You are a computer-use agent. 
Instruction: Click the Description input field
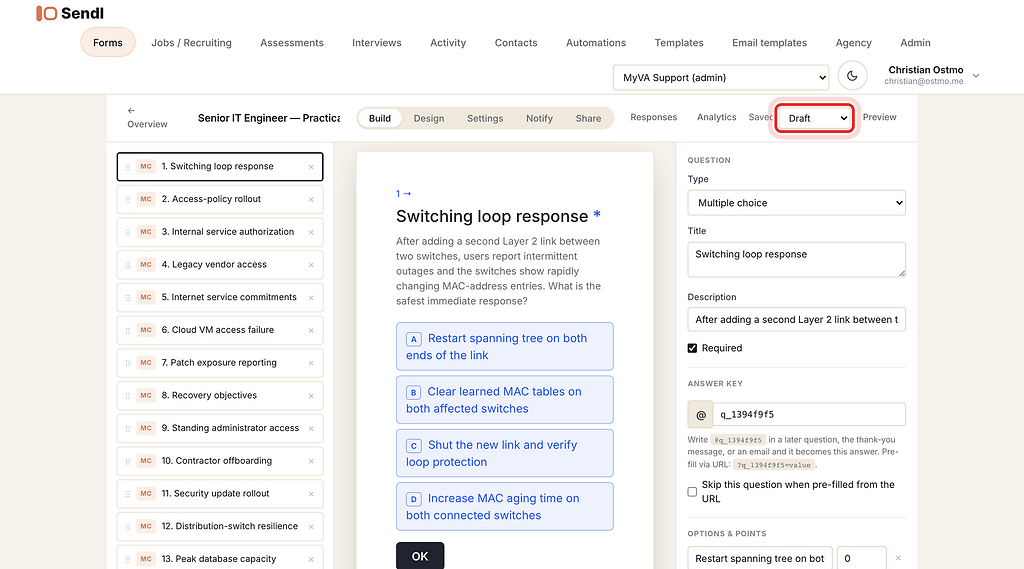point(797,319)
